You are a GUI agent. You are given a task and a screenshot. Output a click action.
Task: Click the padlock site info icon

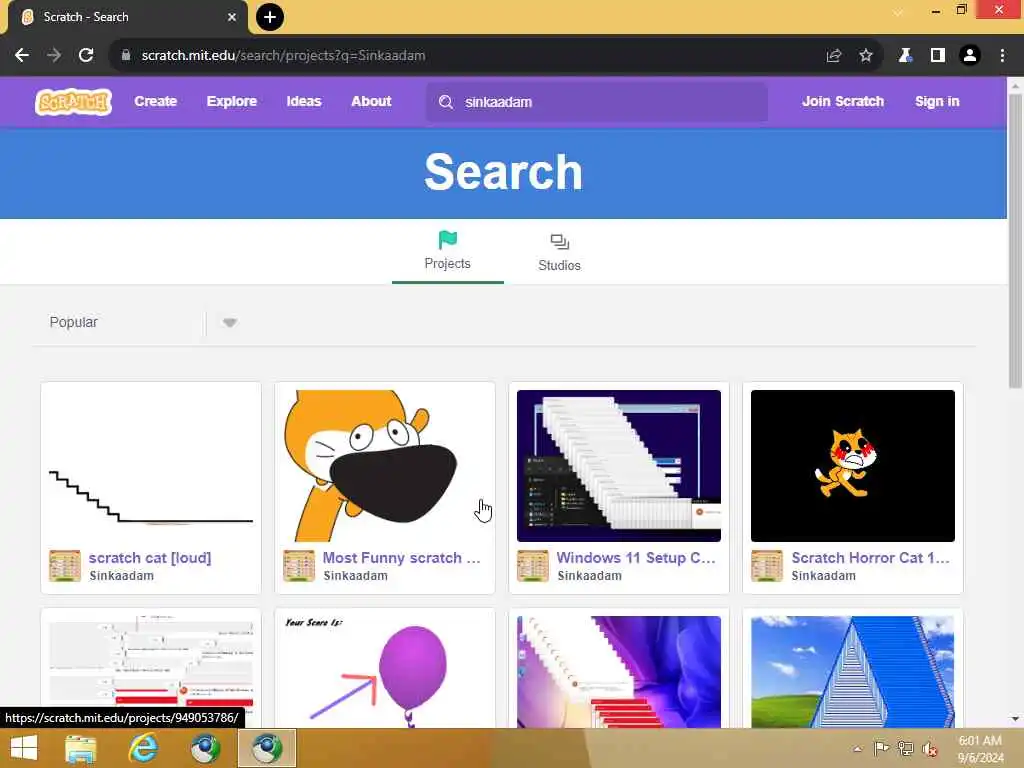pyautogui.click(x=126, y=56)
